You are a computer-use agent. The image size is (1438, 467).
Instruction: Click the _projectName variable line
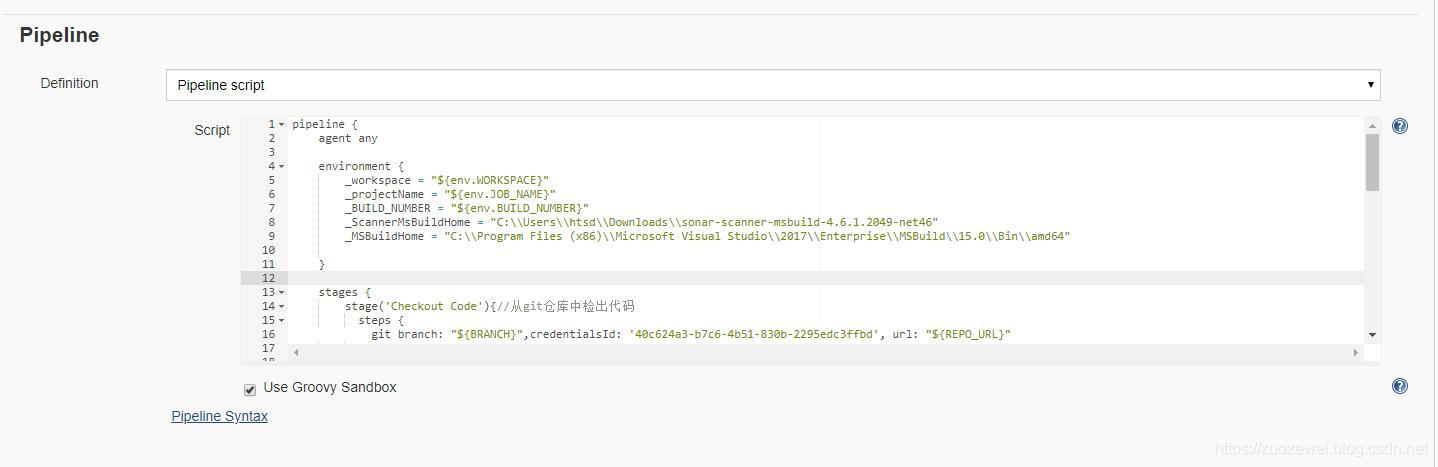(450, 194)
